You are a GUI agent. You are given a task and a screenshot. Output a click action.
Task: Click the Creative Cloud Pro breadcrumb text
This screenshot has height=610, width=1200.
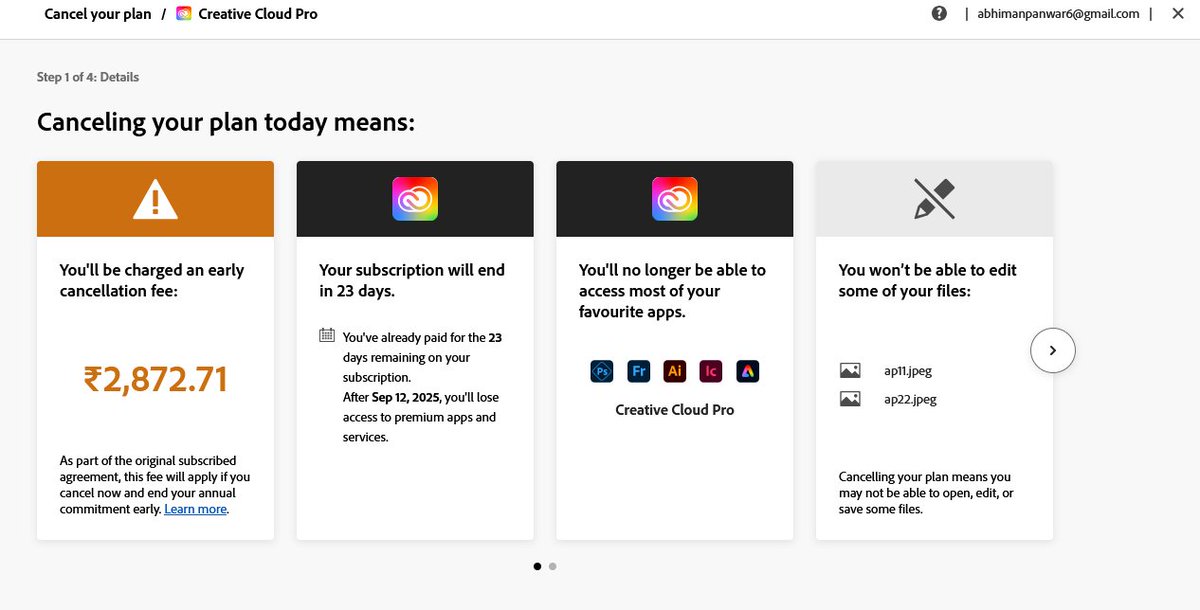(258, 14)
